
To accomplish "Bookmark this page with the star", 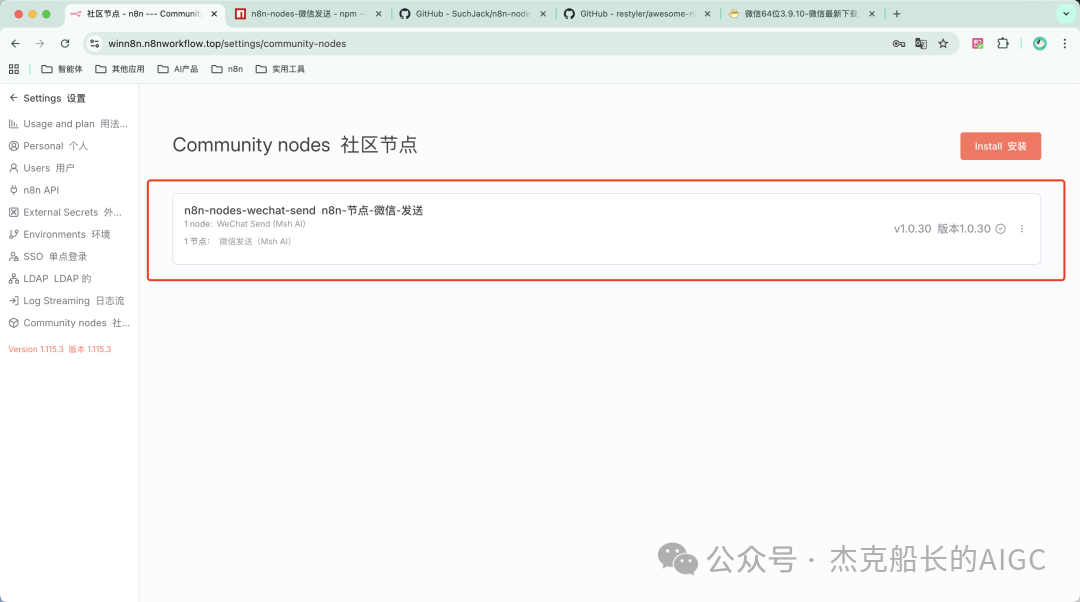I will 943,43.
